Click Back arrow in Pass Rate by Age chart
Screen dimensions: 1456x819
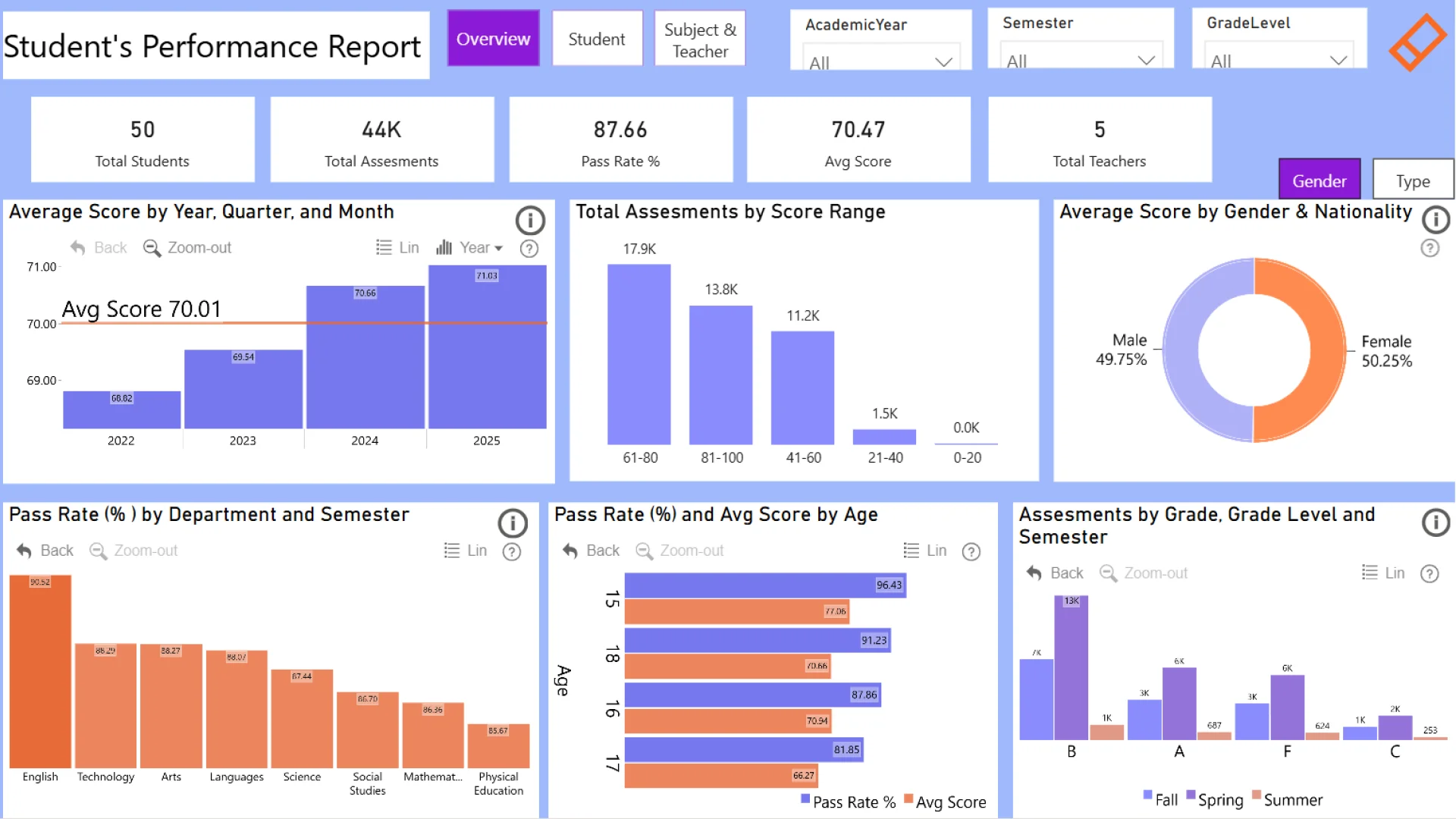(x=570, y=551)
